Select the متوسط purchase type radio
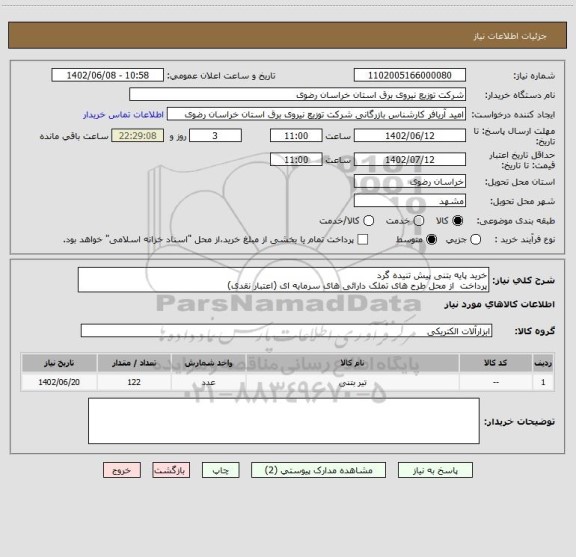576x557 pixels. coord(431,240)
